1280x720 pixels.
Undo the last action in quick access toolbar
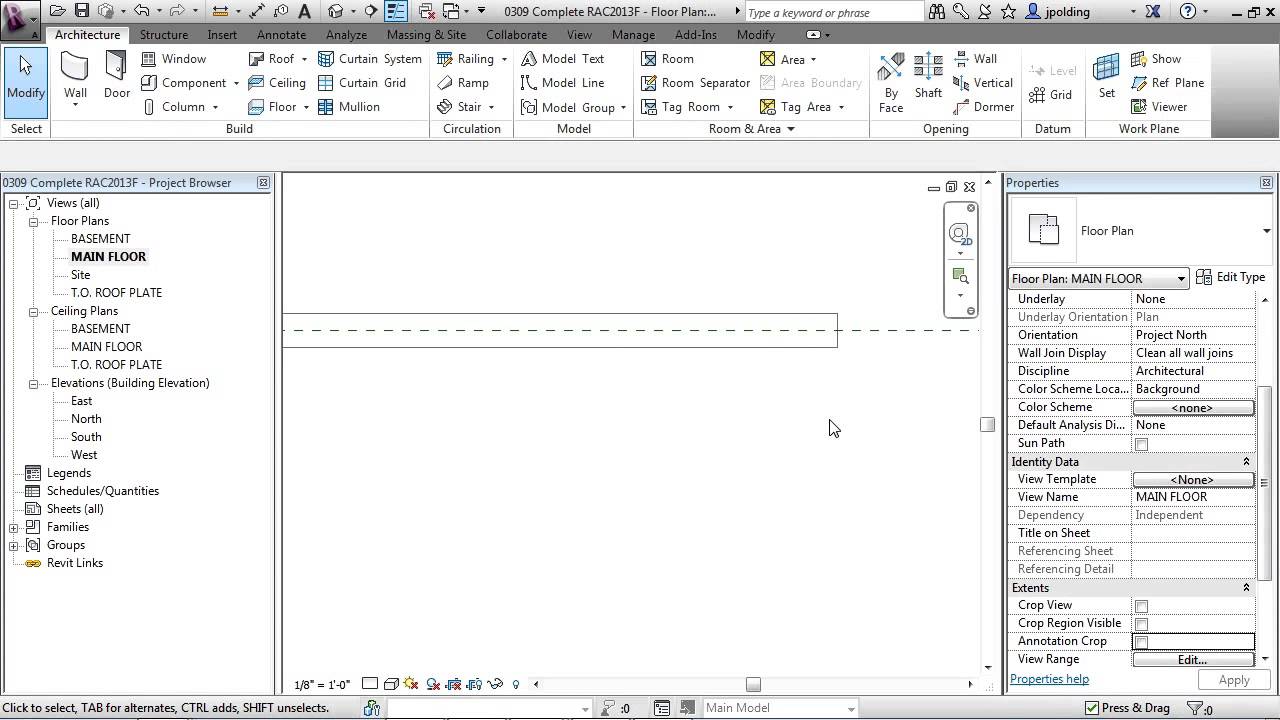pos(141,11)
